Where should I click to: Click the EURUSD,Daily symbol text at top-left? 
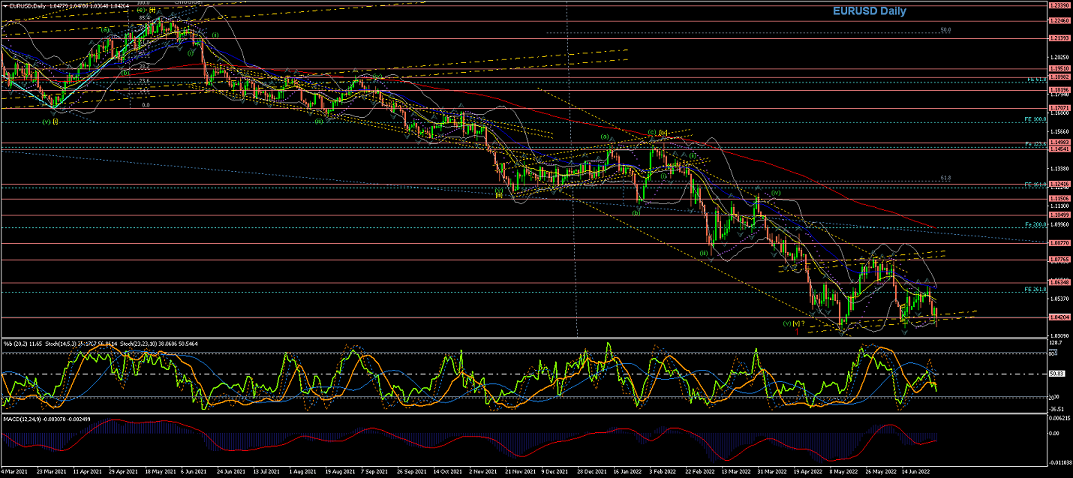[27, 4]
